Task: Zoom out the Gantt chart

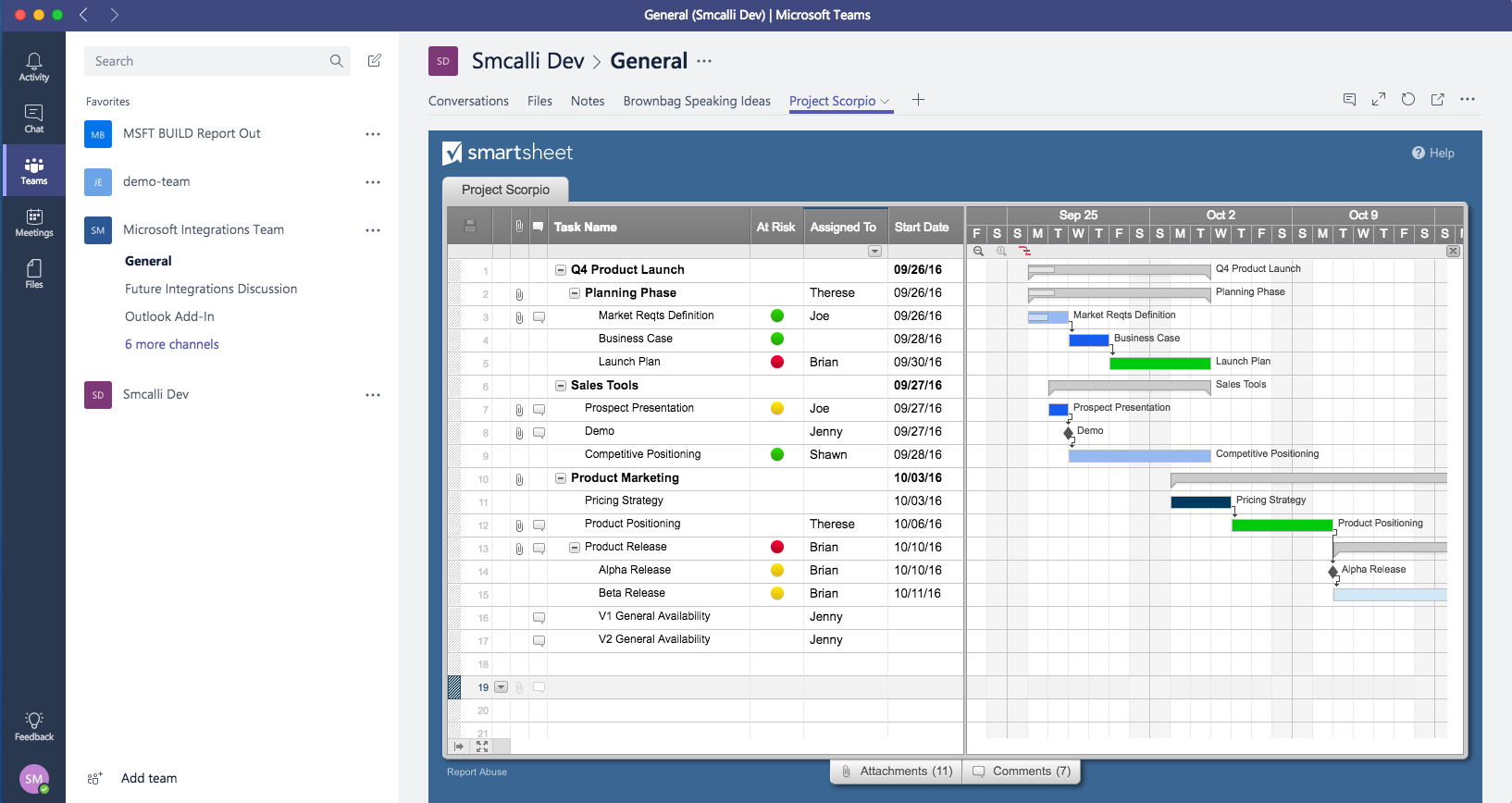Action: click(x=978, y=251)
